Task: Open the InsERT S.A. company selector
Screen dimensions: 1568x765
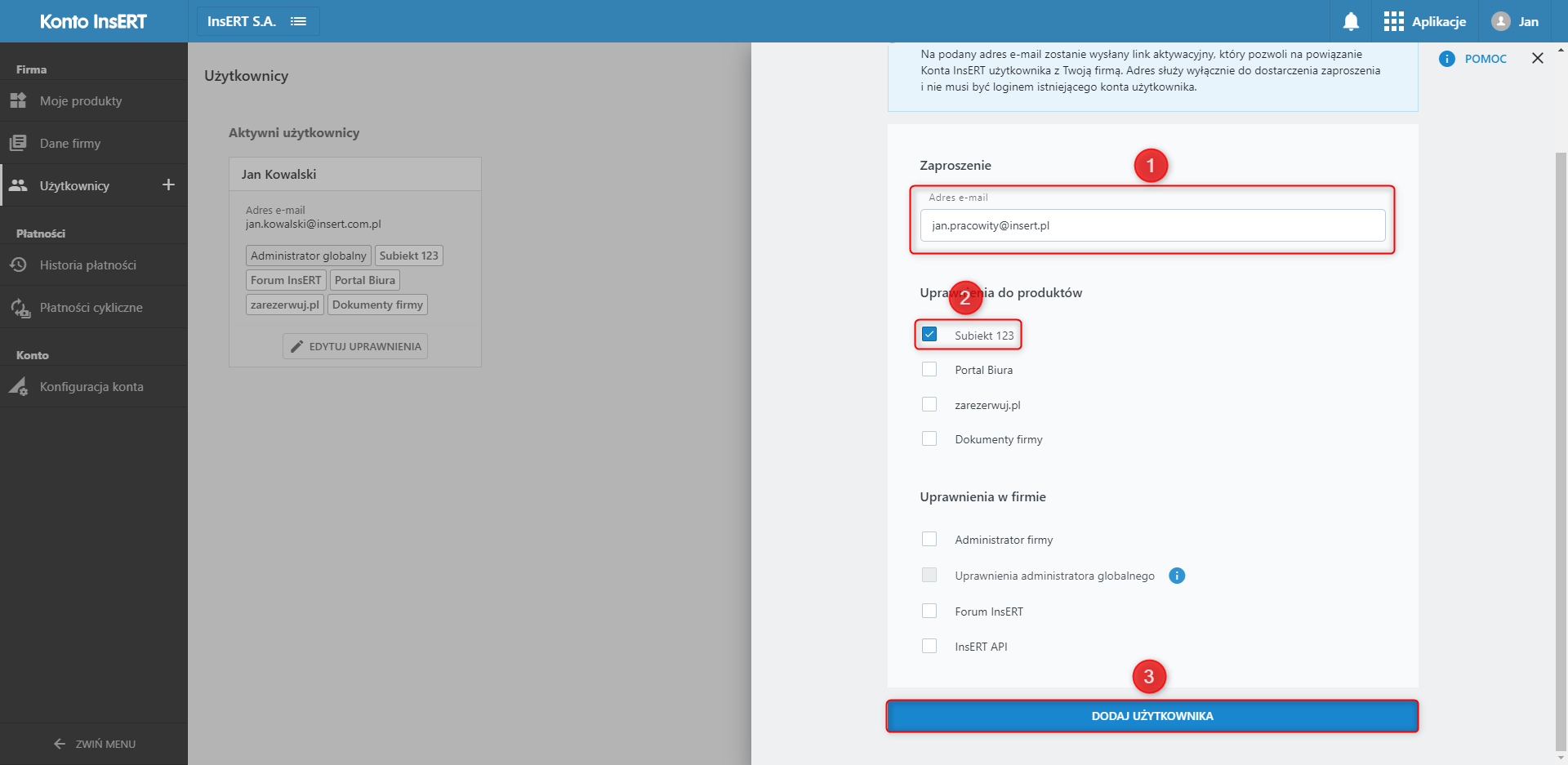Action: pos(258,21)
